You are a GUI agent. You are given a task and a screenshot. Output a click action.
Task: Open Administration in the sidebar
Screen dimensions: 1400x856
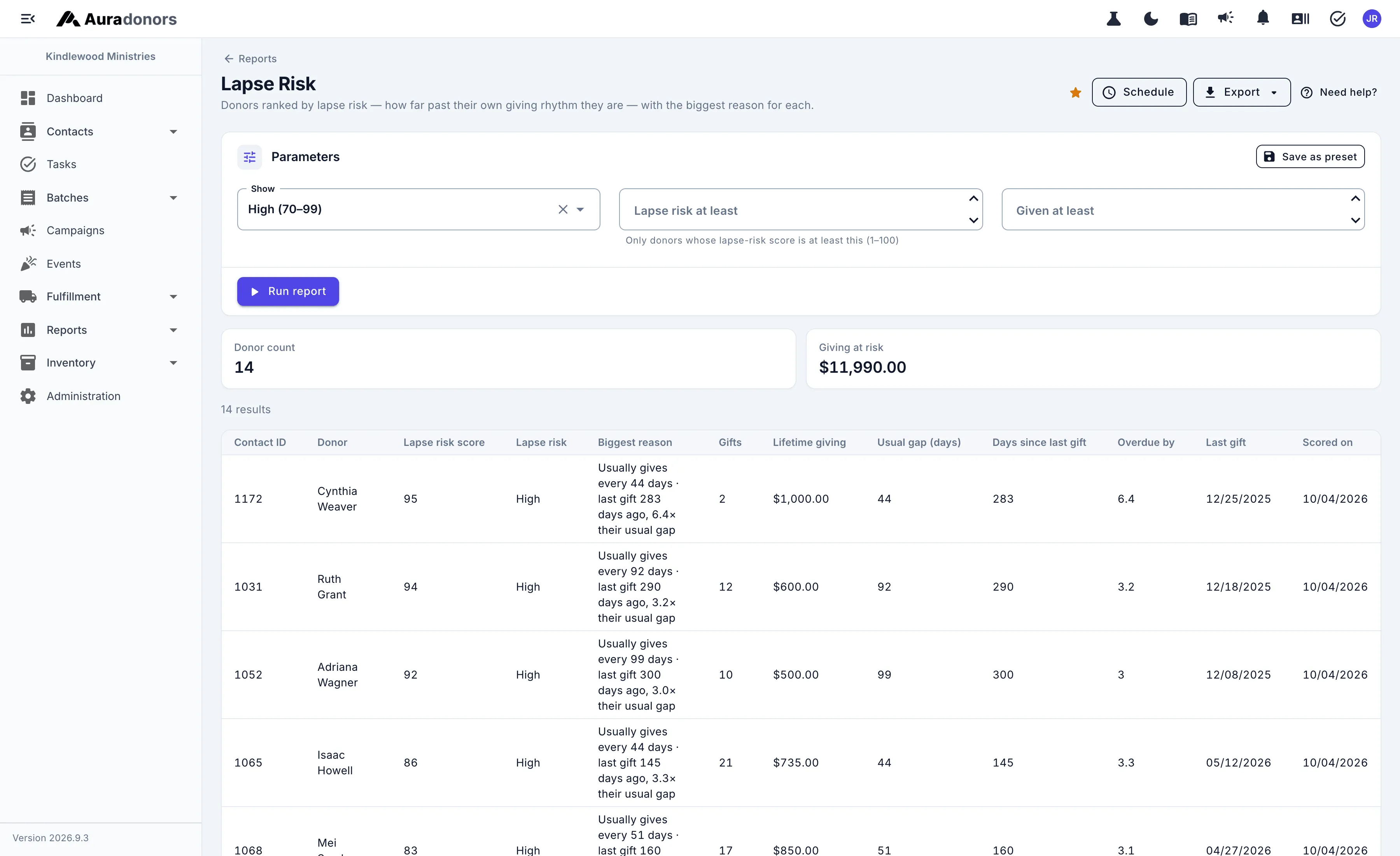(x=101, y=396)
